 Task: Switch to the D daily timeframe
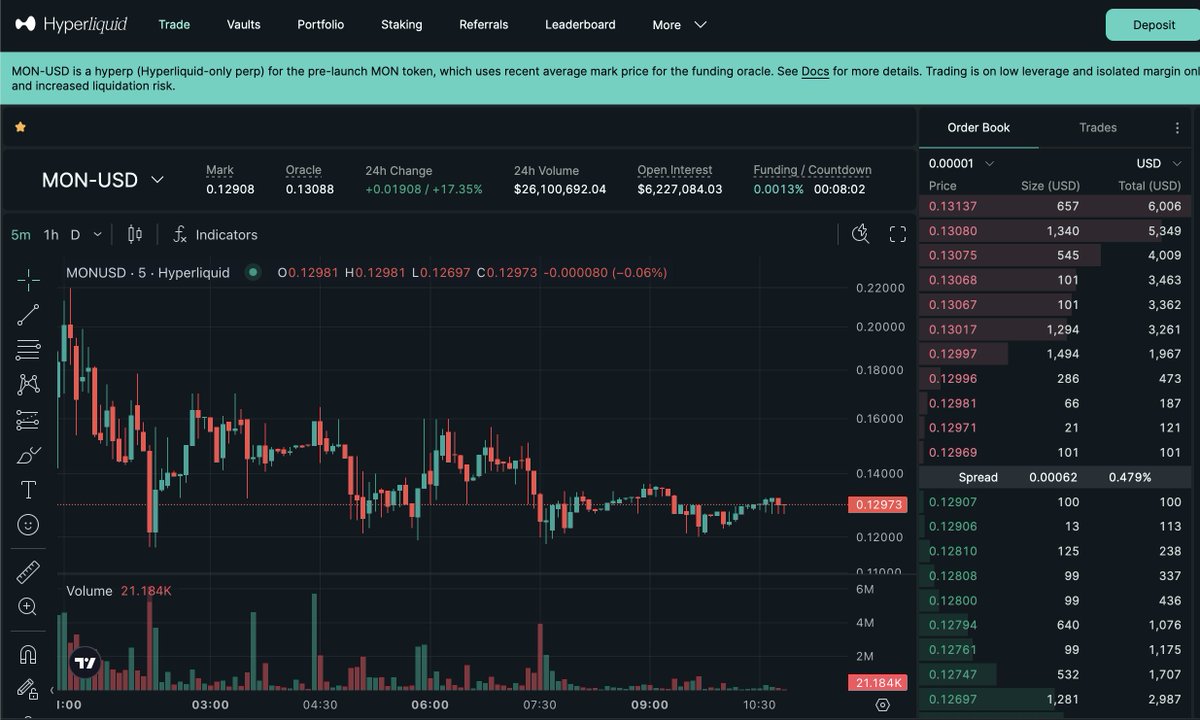(x=75, y=234)
